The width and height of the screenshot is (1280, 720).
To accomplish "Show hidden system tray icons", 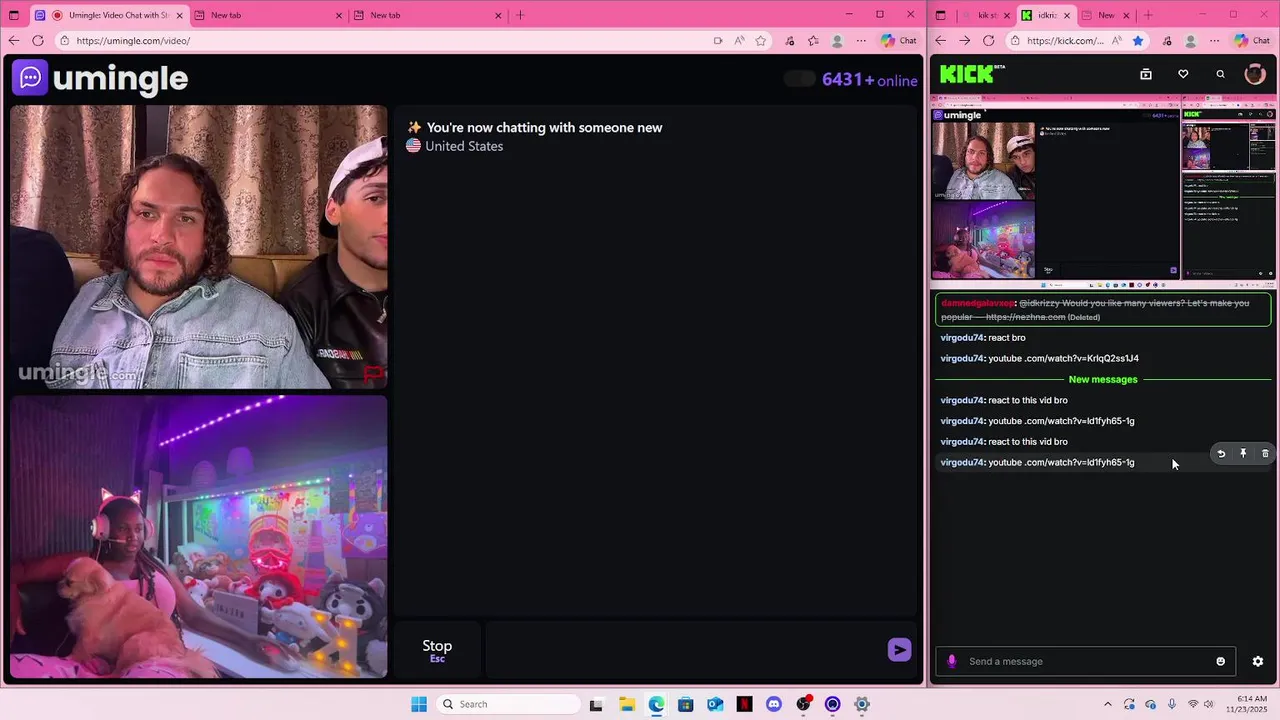I will [1107, 704].
